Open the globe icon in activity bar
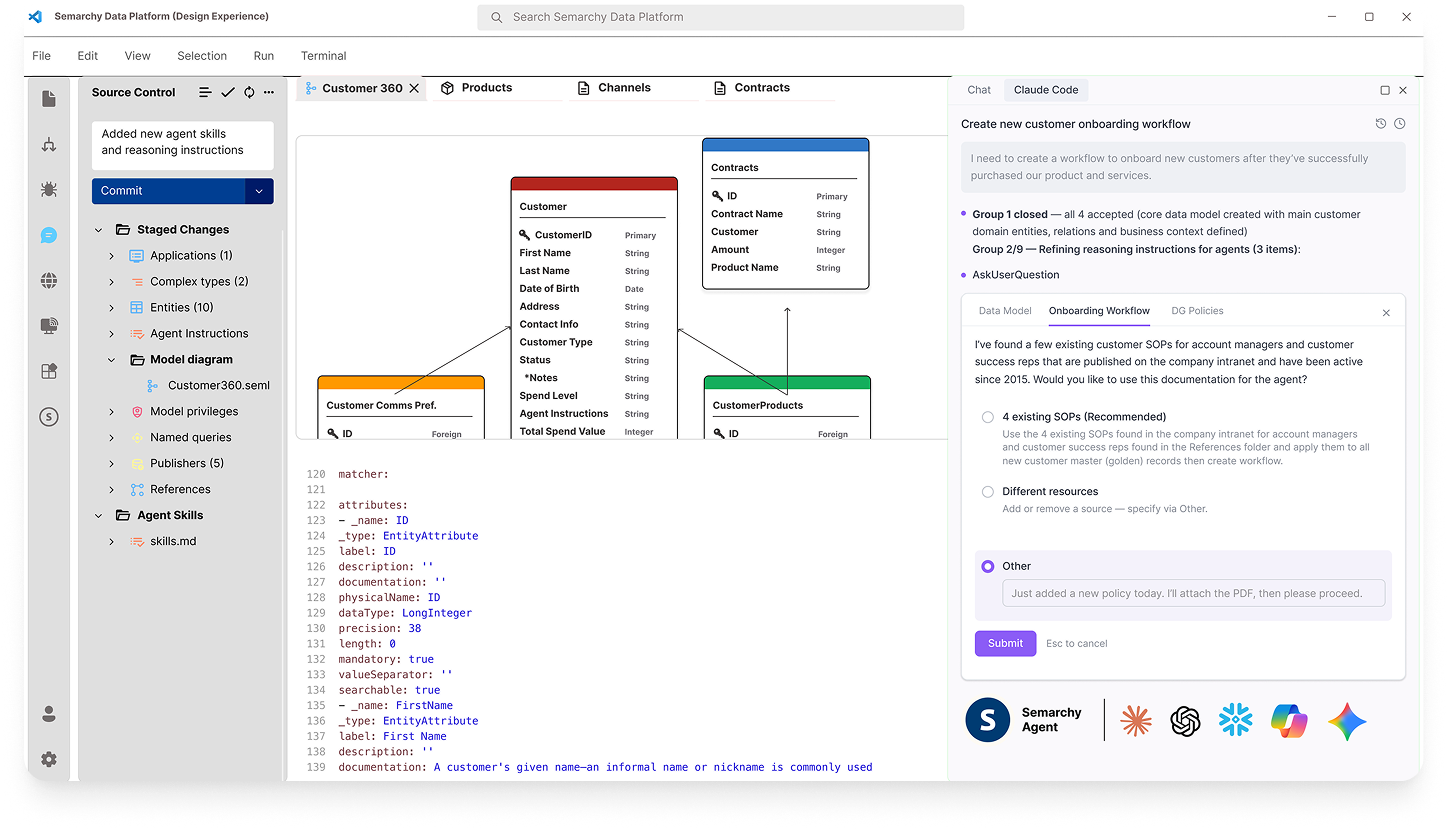Viewport: 1448px width, 830px height. (x=49, y=280)
